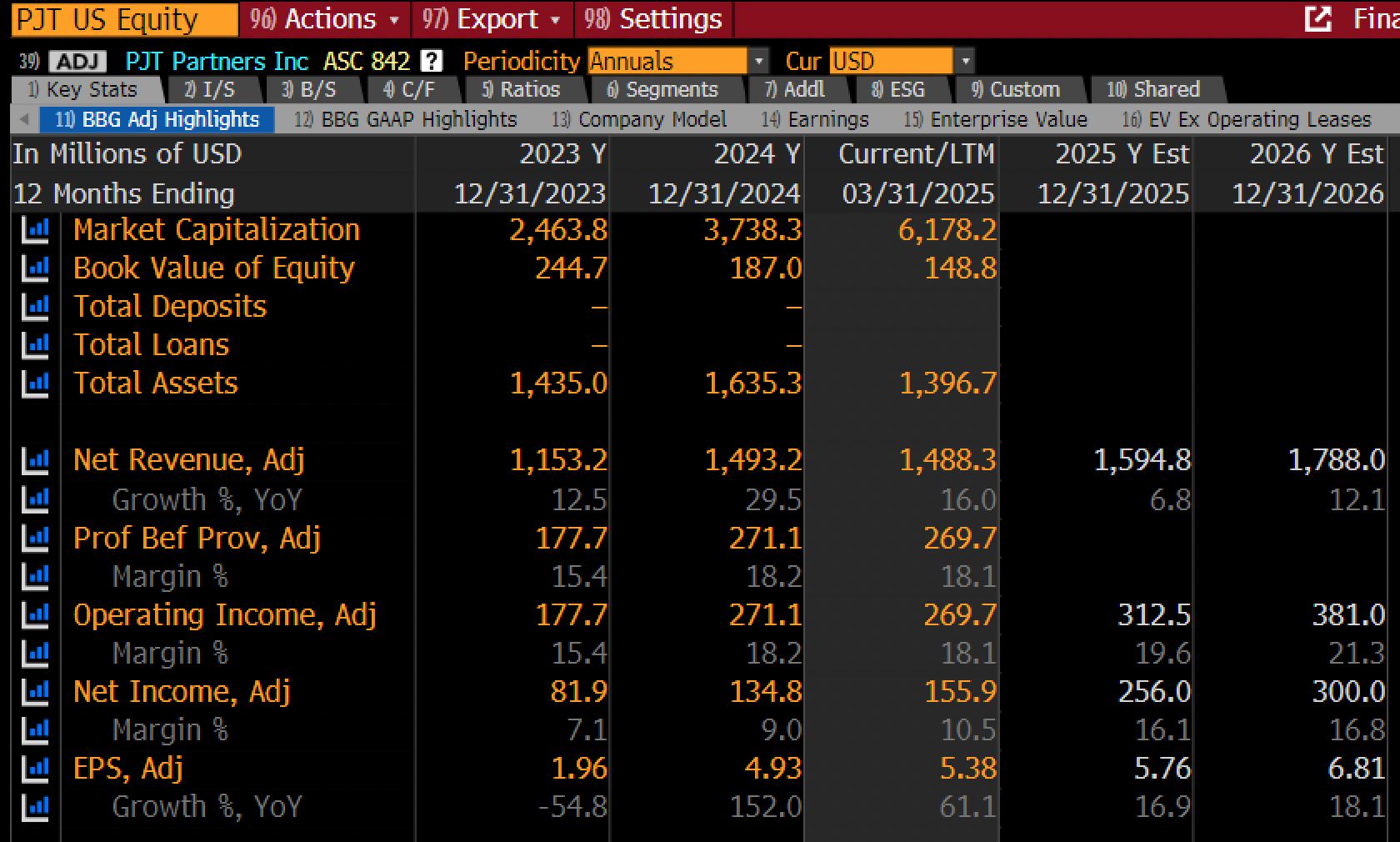Screen dimensions: 1400x842
Task: Click the pop-out window icon at top right
Action: (x=1317, y=18)
